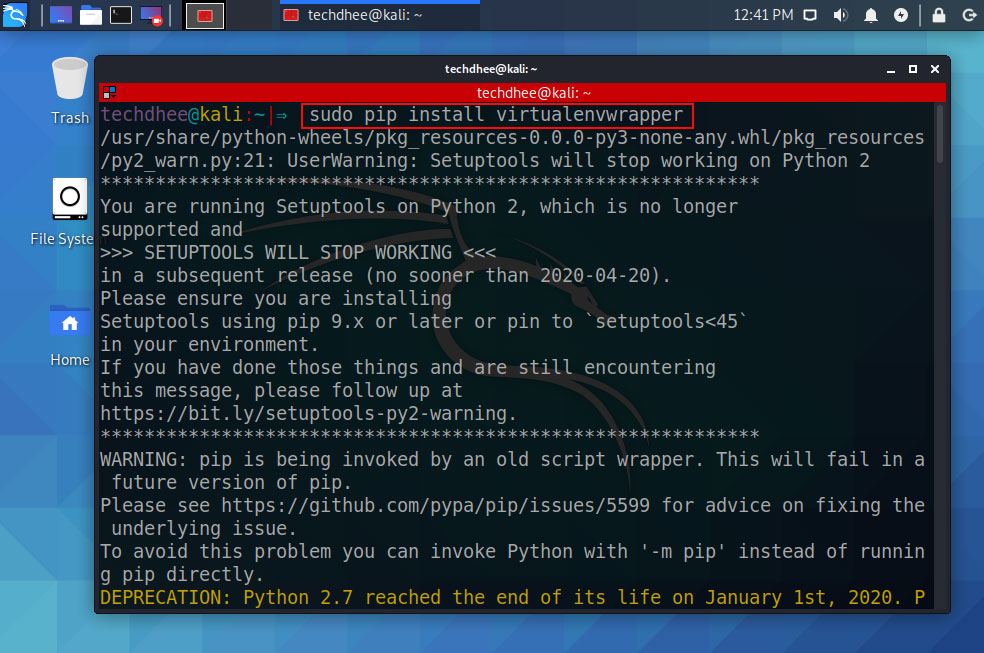Screen dimensions: 984x653
Task: Click the yellow DEPRECATION Python 2.7 line
Action: 513,598
